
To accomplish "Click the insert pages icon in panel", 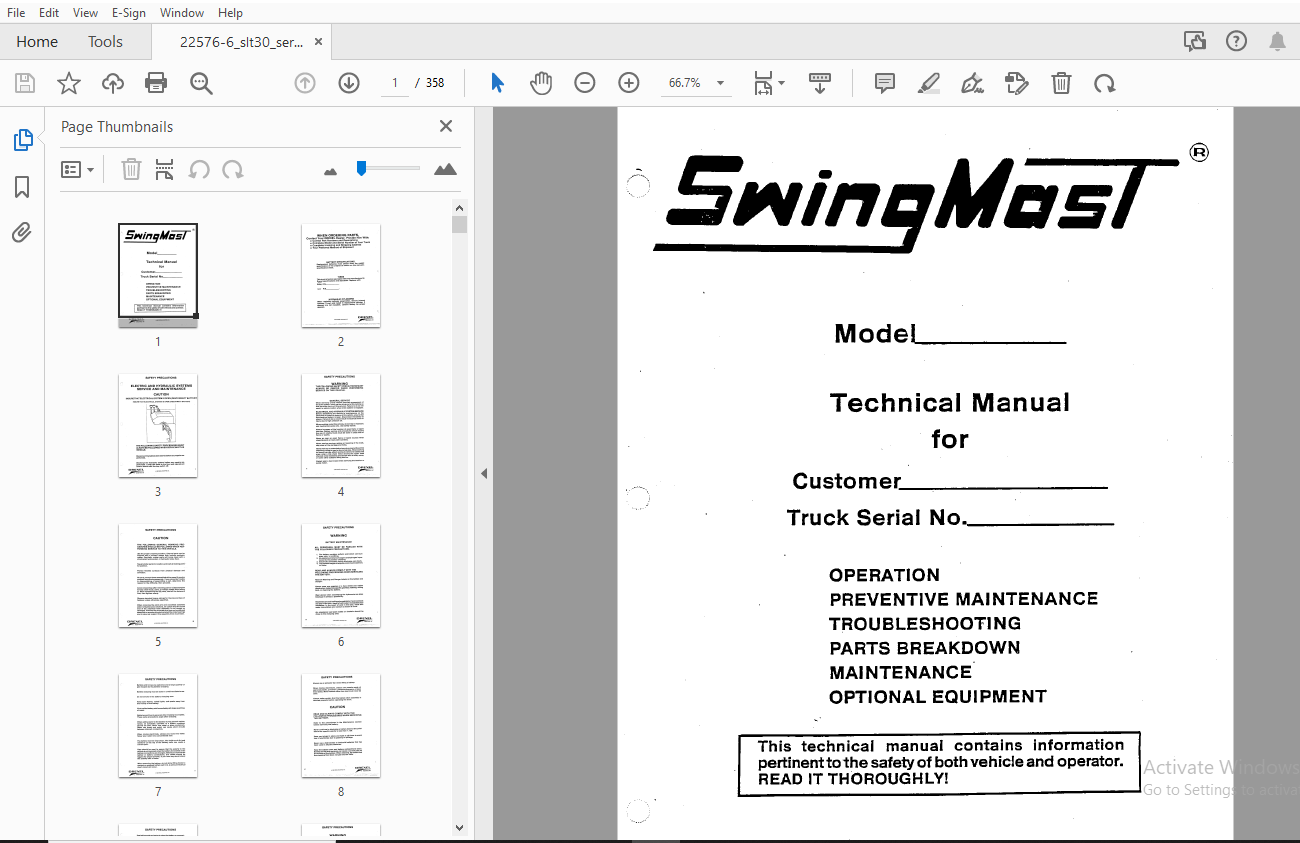I will click(165, 170).
